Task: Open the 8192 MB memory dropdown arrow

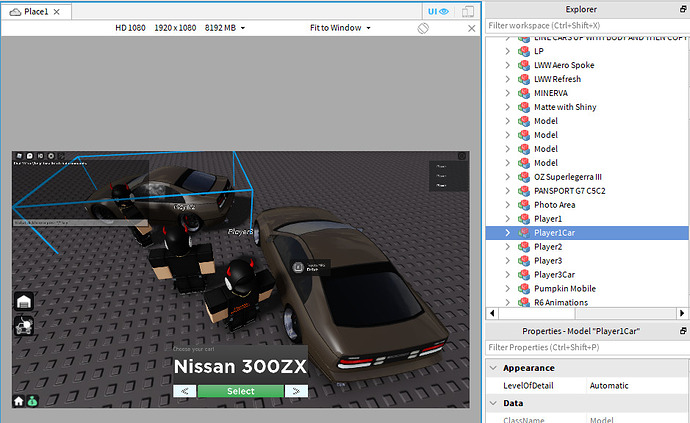Action: pos(243,28)
